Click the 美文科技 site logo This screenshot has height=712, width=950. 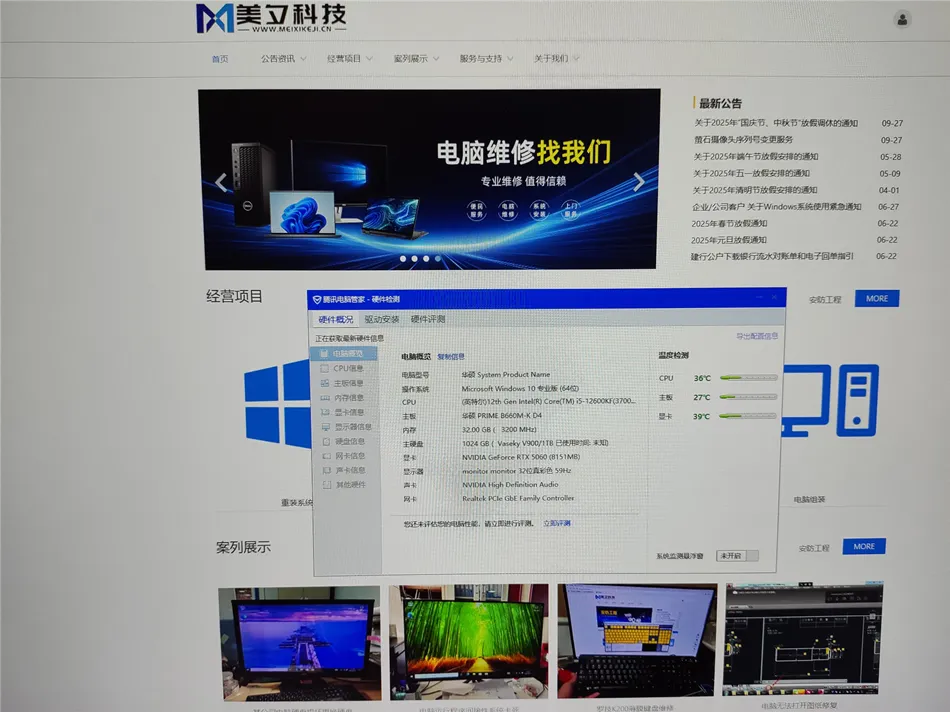tap(271, 18)
